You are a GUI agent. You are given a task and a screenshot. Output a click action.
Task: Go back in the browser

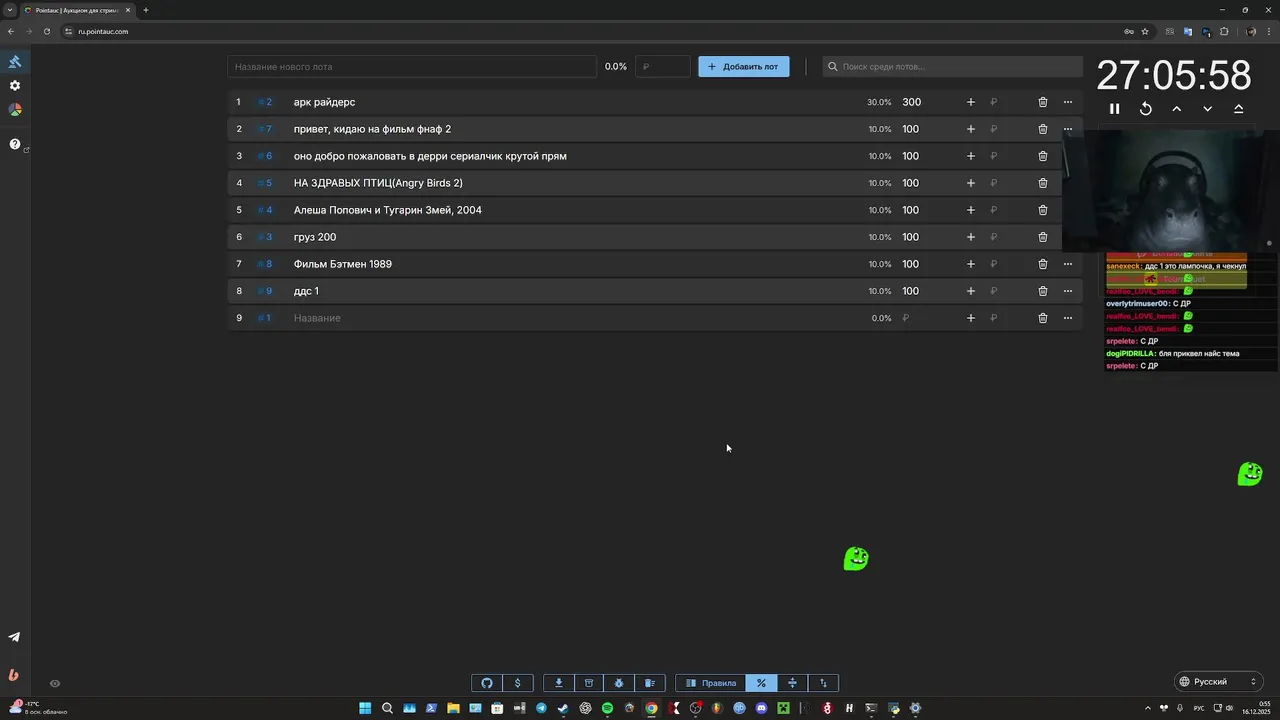[x=11, y=31]
